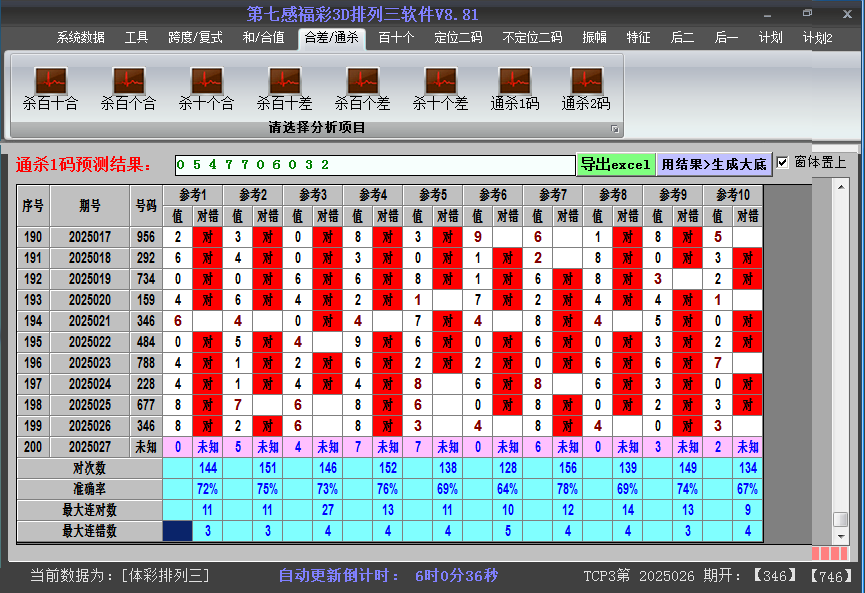Screen dimensions: 865x593
Task: Open the 系统数据 menu
Action: (x=80, y=38)
